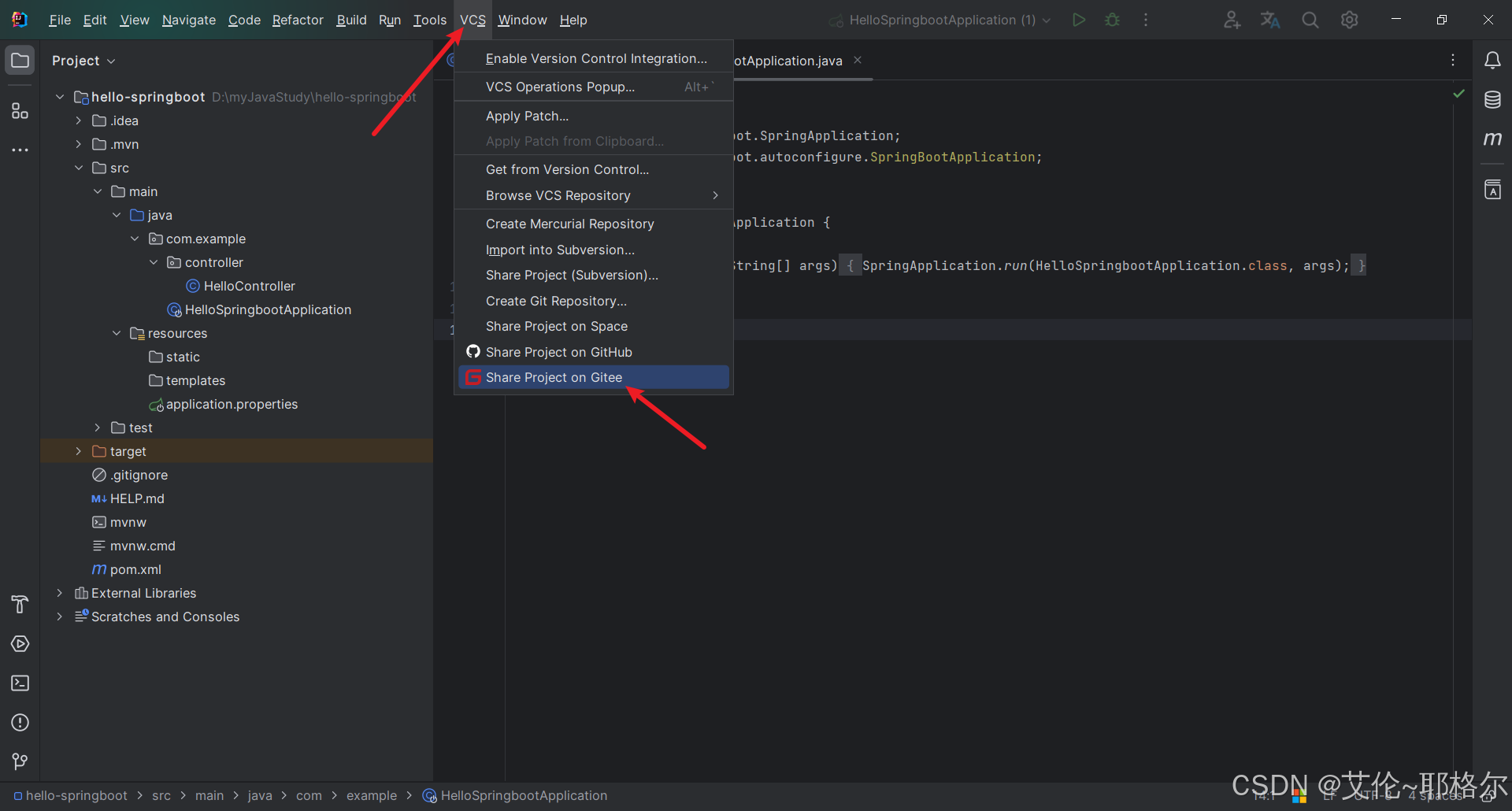Open the run configuration dropdown
Image resolution: width=1512 pixels, height=811 pixels.
coord(939,20)
